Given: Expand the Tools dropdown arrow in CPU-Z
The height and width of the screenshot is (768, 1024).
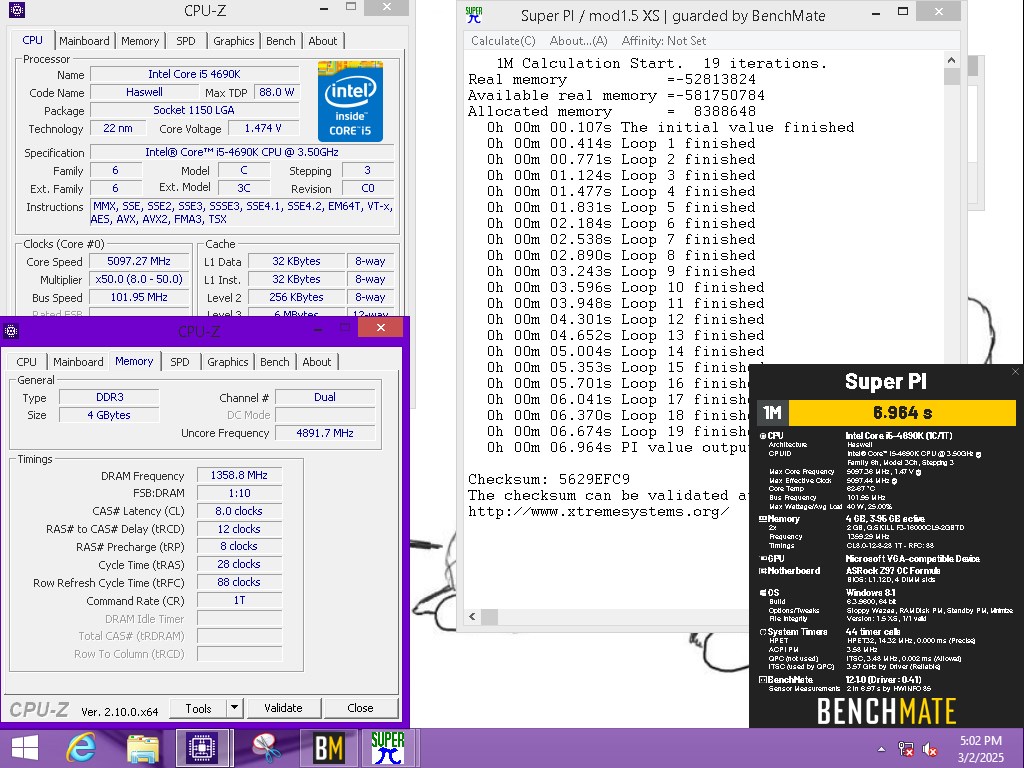Looking at the screenshot, I should click(x=234, y=709).
